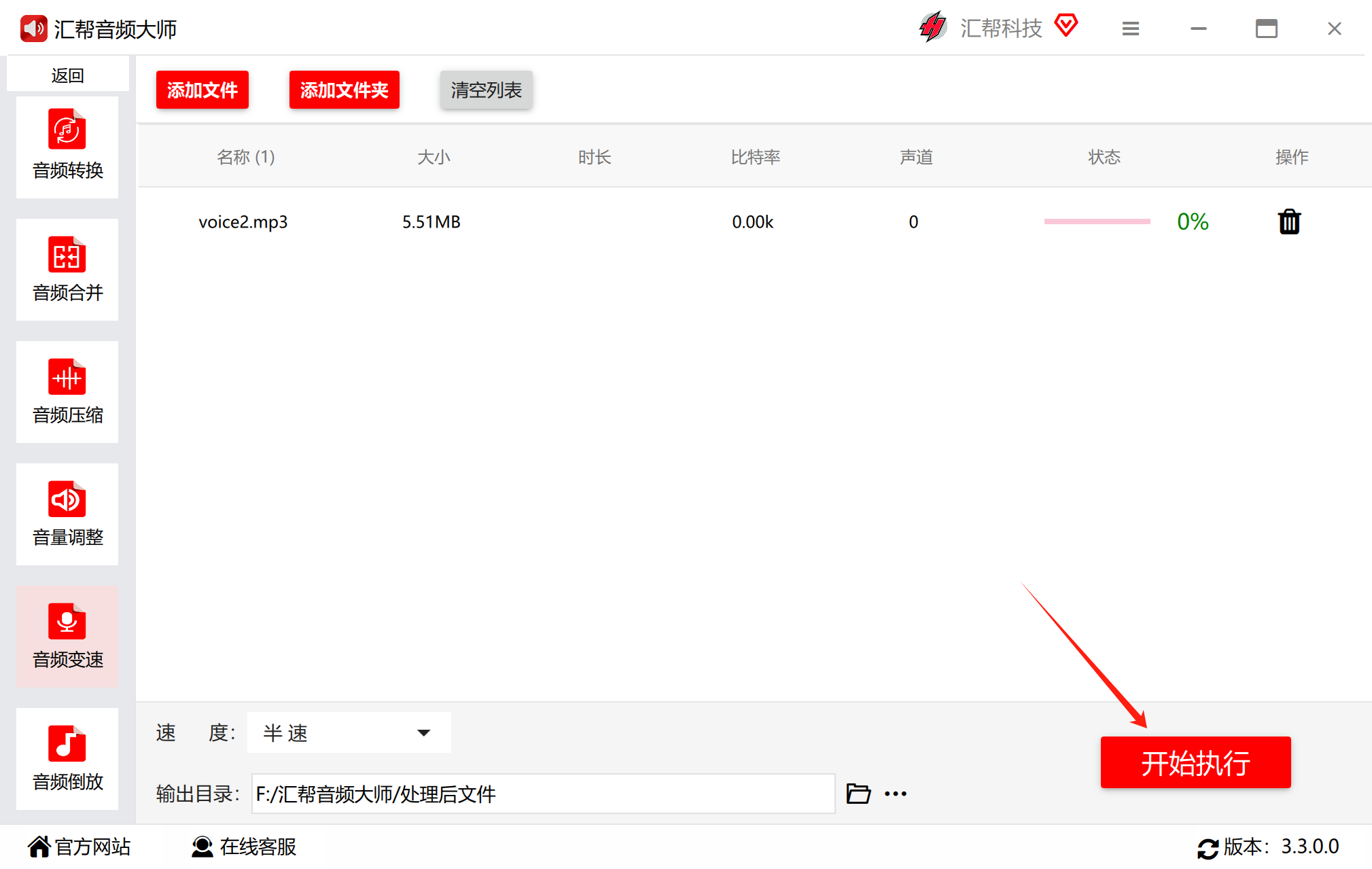This screenshot has height=869, width=1372.
Task: Click the 汇帮音频大师 speaker app icon
Action: coord(33,29)
